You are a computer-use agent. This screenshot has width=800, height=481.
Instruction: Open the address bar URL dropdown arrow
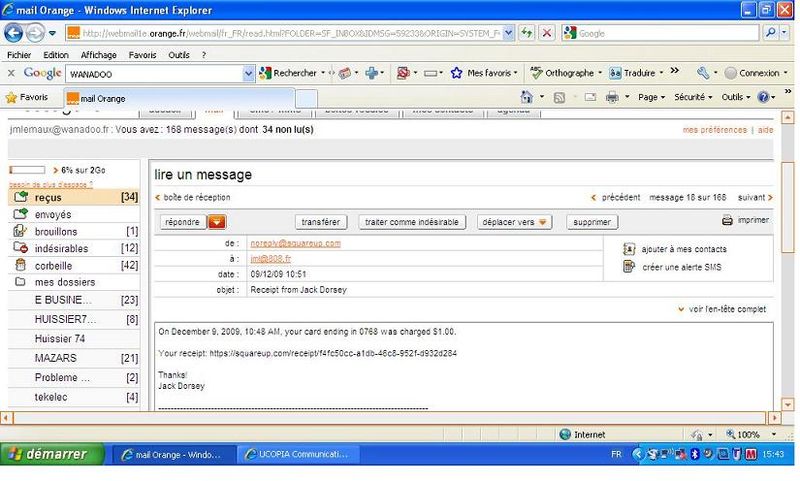click(509, 33)
